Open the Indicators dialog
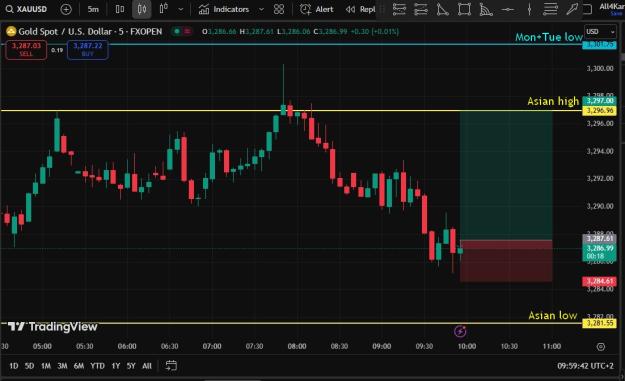The width and height of the screenshot is (625, 381). click(224, 9)
